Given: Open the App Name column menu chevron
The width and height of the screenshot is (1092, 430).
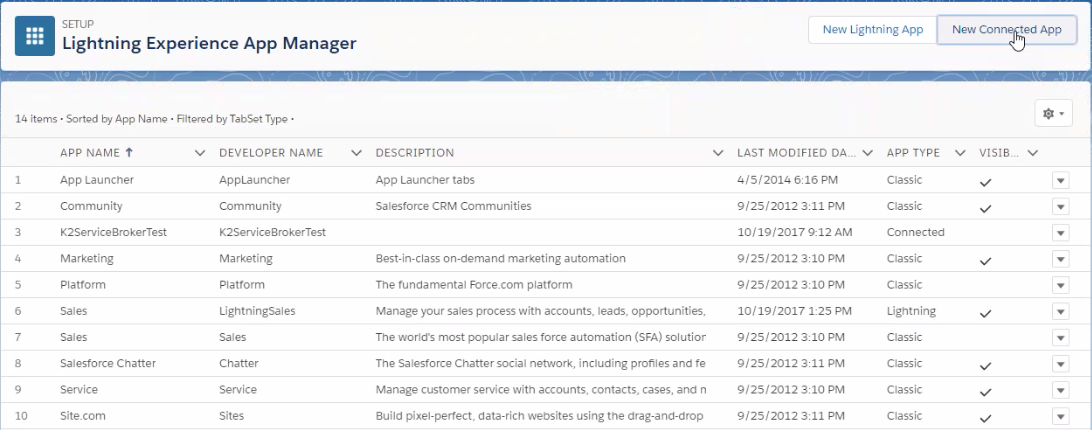Looking at the screenshot, I should tap(199, 153).
